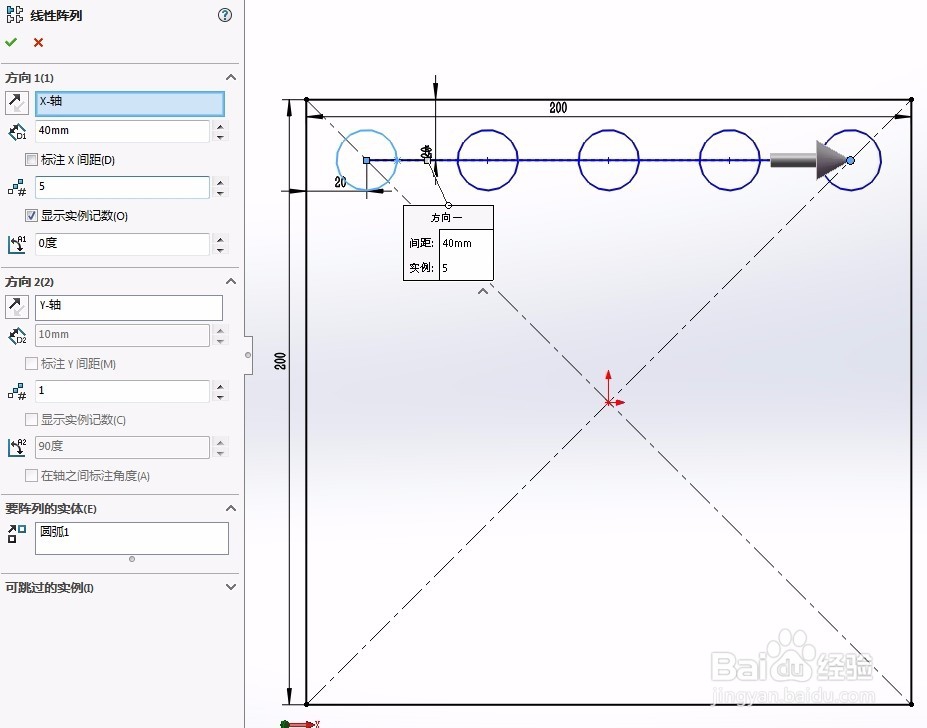Confirm the linear pattern with green checkmark

tap(11, 43)
